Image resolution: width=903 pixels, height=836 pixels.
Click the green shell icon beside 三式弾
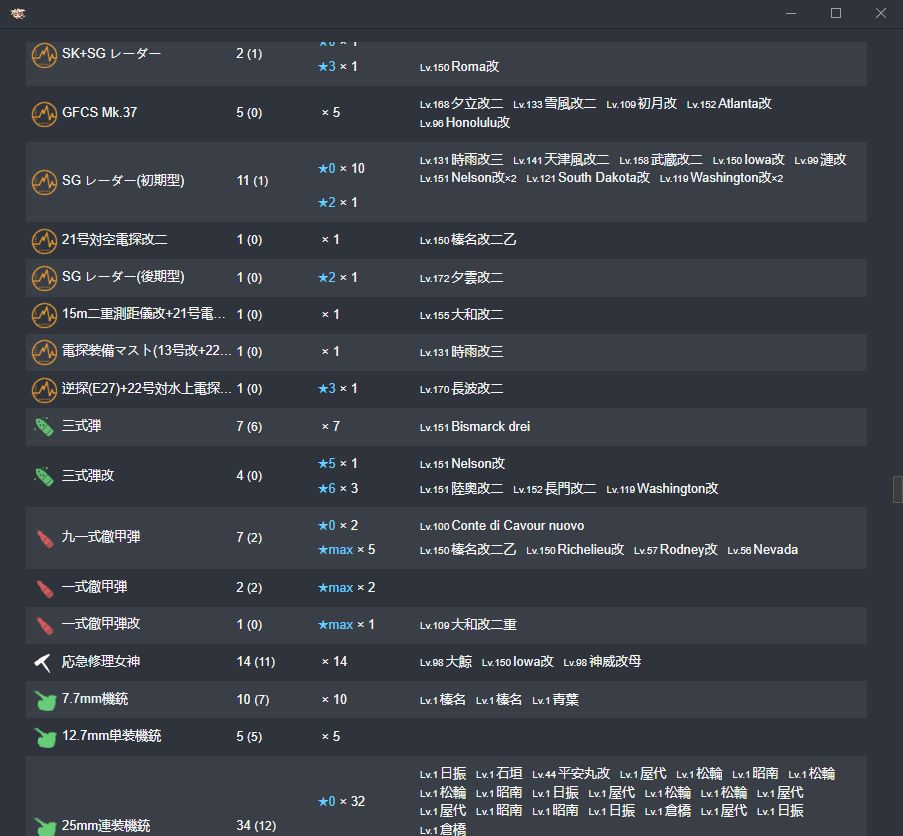click(x=44, y=427)
